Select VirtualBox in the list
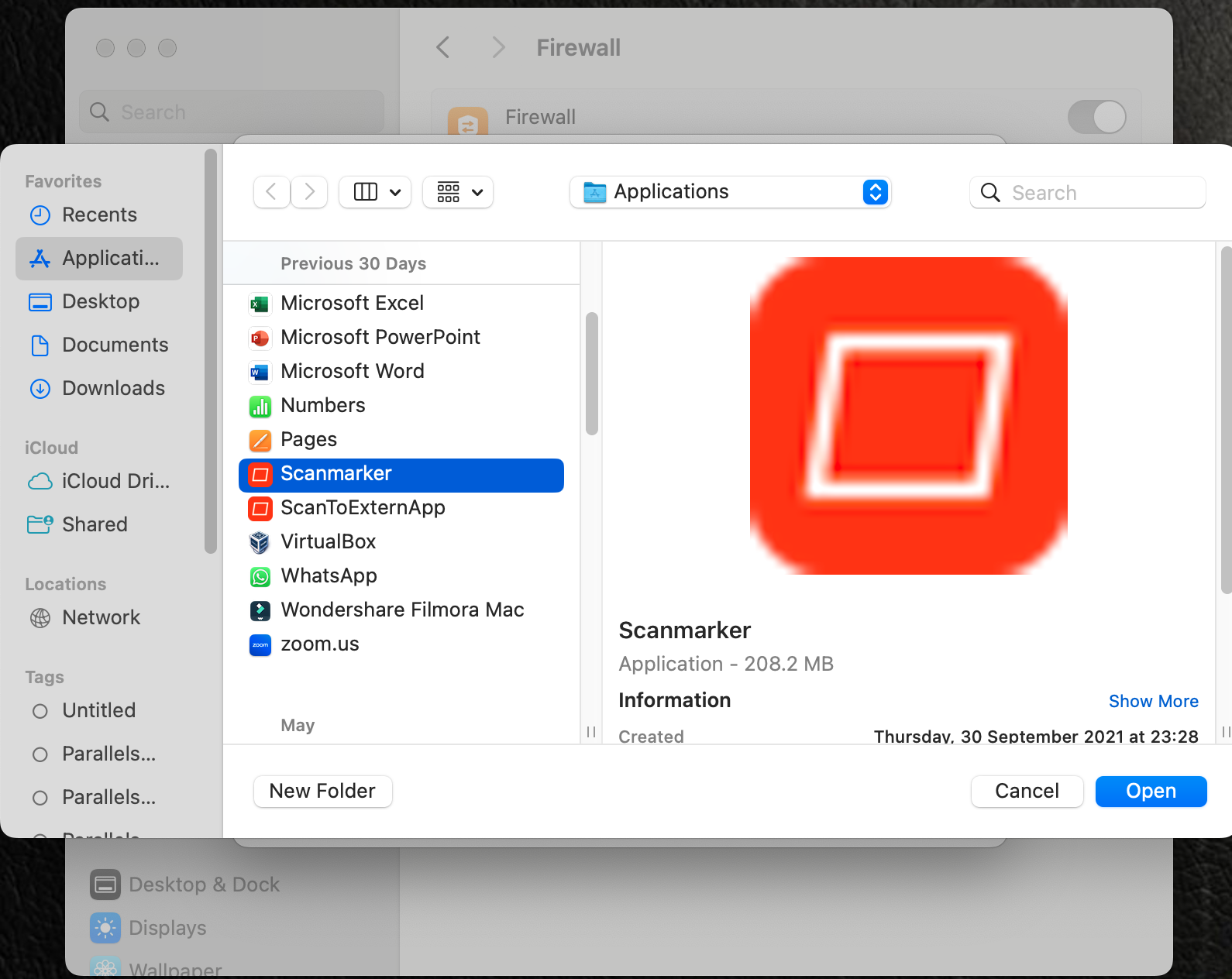The height and width of the screenshot is (979, 1232). click(401, 542)
